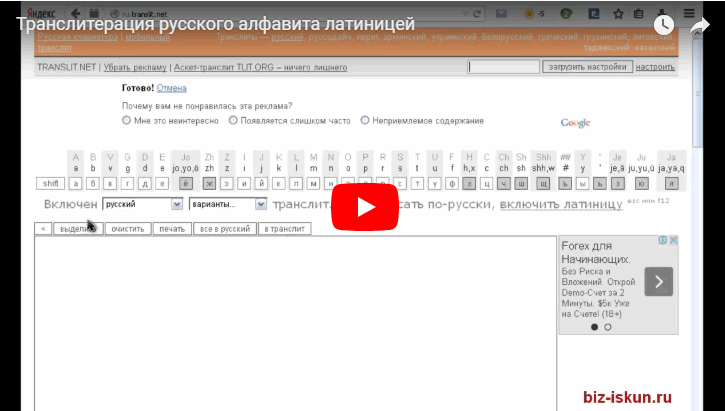Open the настроить link
The image size is (725, 411).
point(655,67)
